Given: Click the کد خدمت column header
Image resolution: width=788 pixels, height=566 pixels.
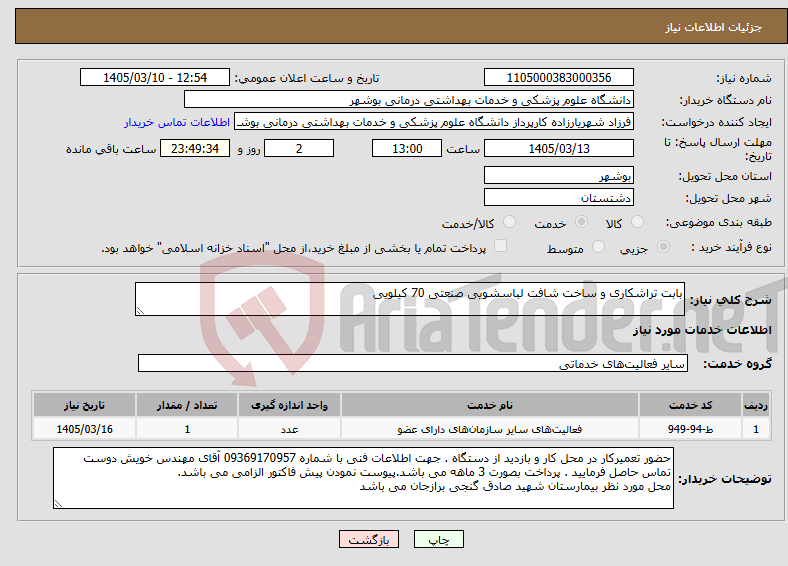Looking at the screenshot, I should [691, 405].
